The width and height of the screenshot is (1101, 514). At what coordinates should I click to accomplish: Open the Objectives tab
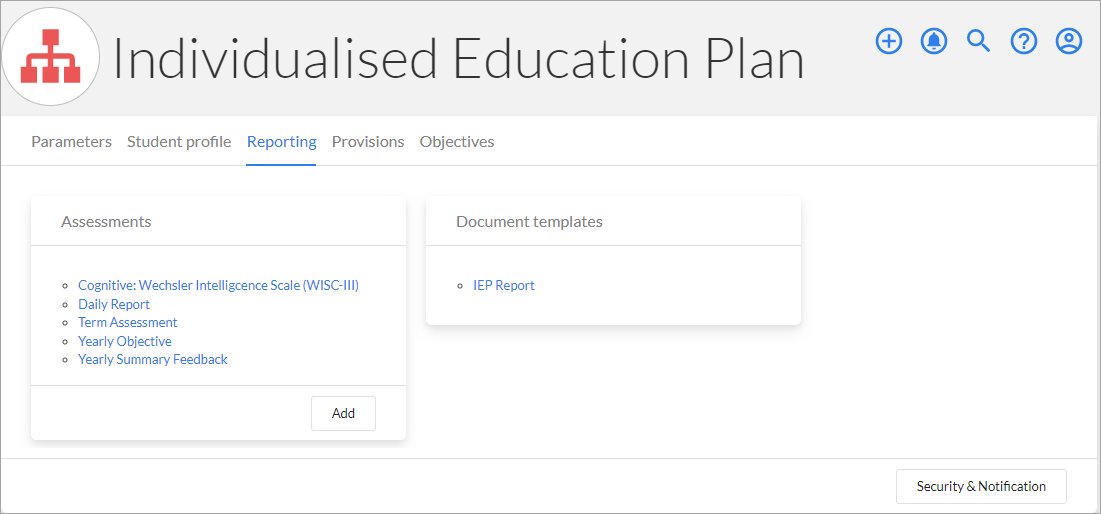[x=457, y=142]
